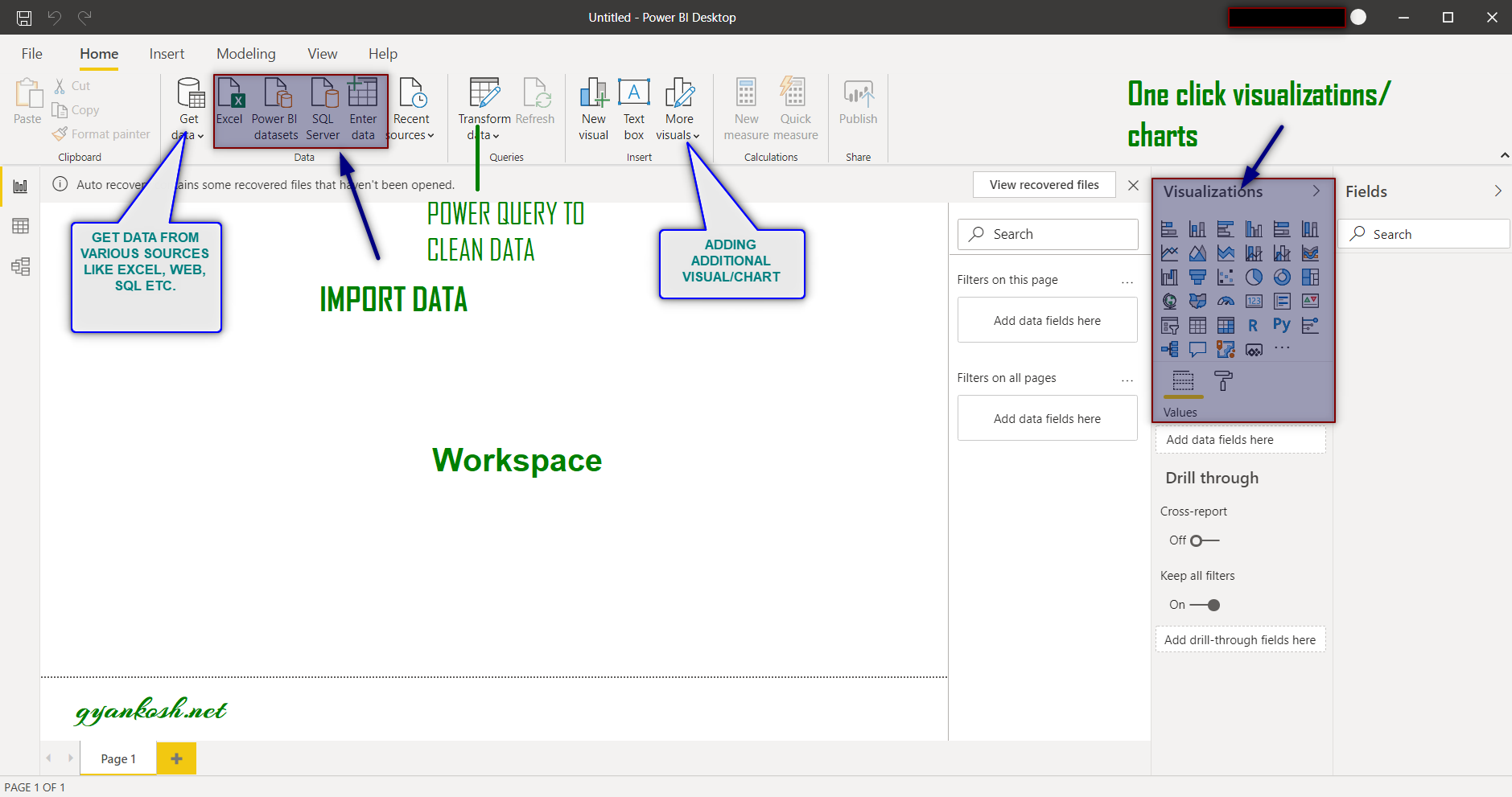The width and height of the screenshot is (1512, 797).
Task: Open the File menu
Action: [32, 54]
